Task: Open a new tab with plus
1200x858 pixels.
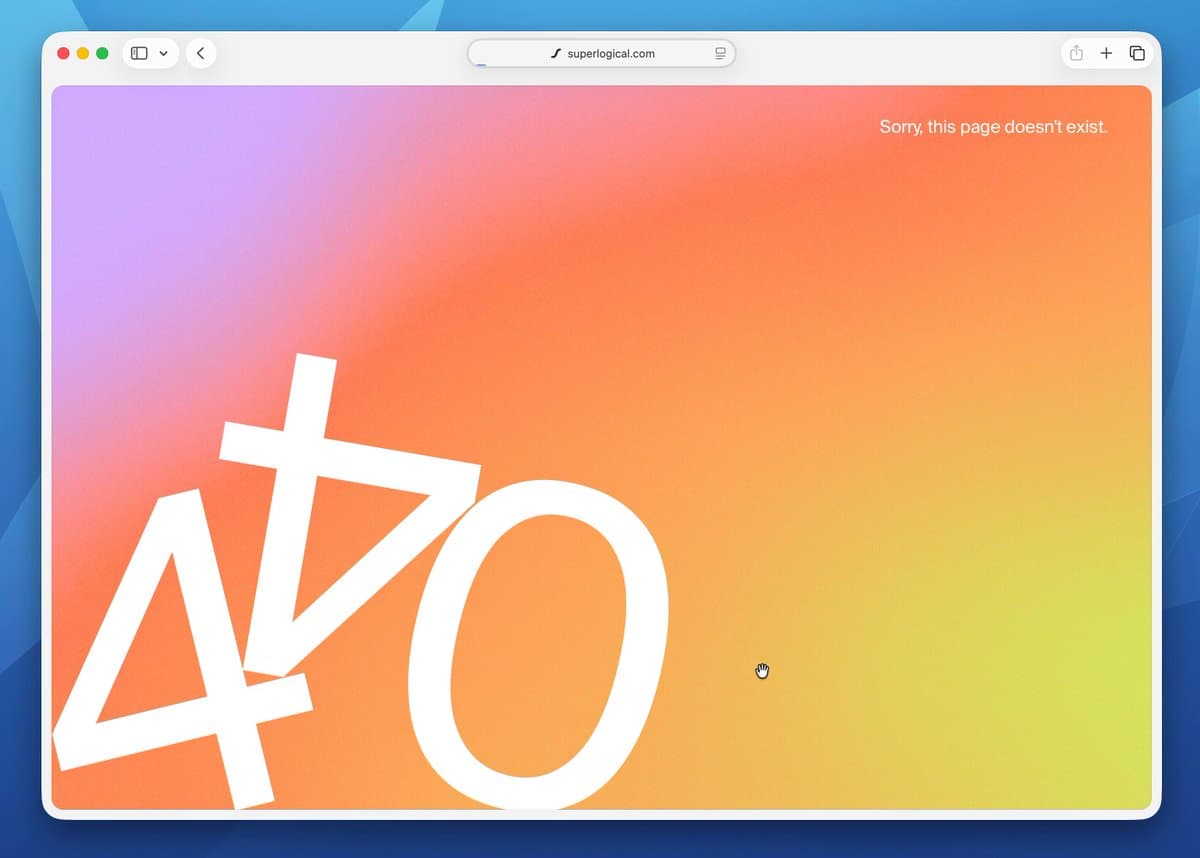Action: pyautogui.click(x=1106, y=53)
